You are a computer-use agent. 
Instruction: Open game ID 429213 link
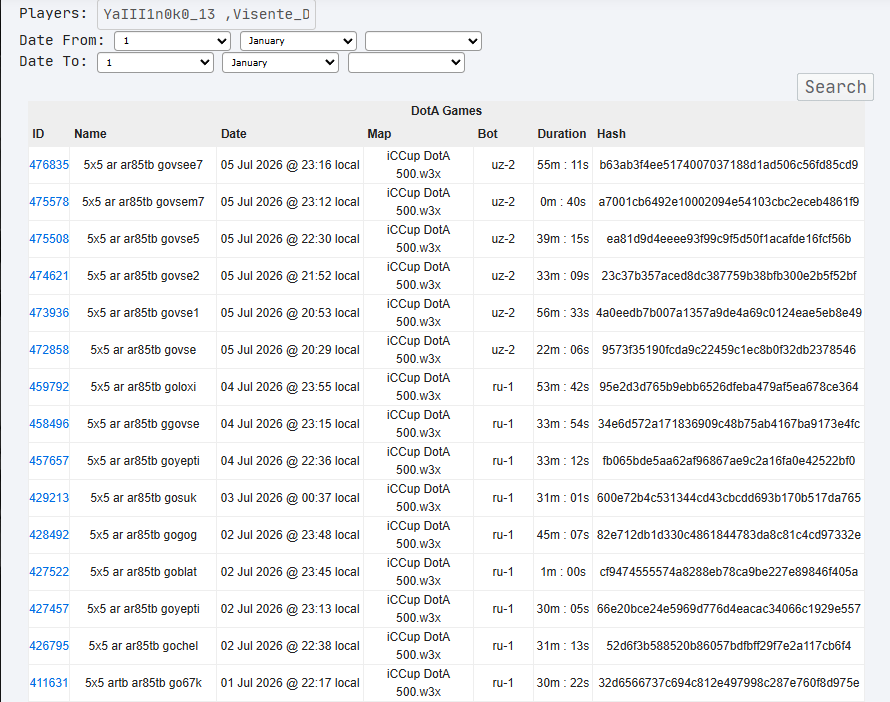pyautogui.click(x=49, y=498)
